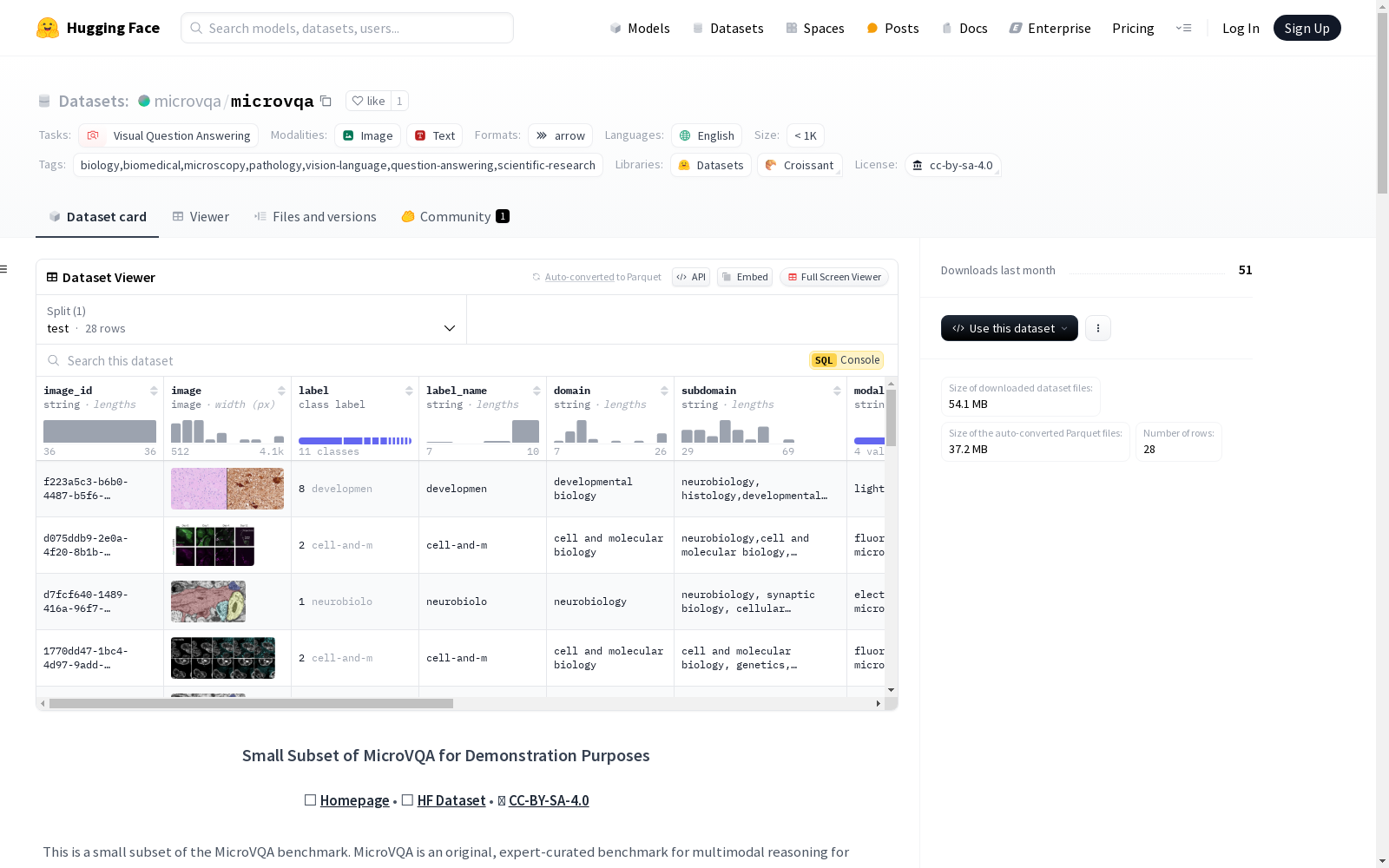Select the English language tag
The height and width of the screenshot is (868, 1389).
707,135
